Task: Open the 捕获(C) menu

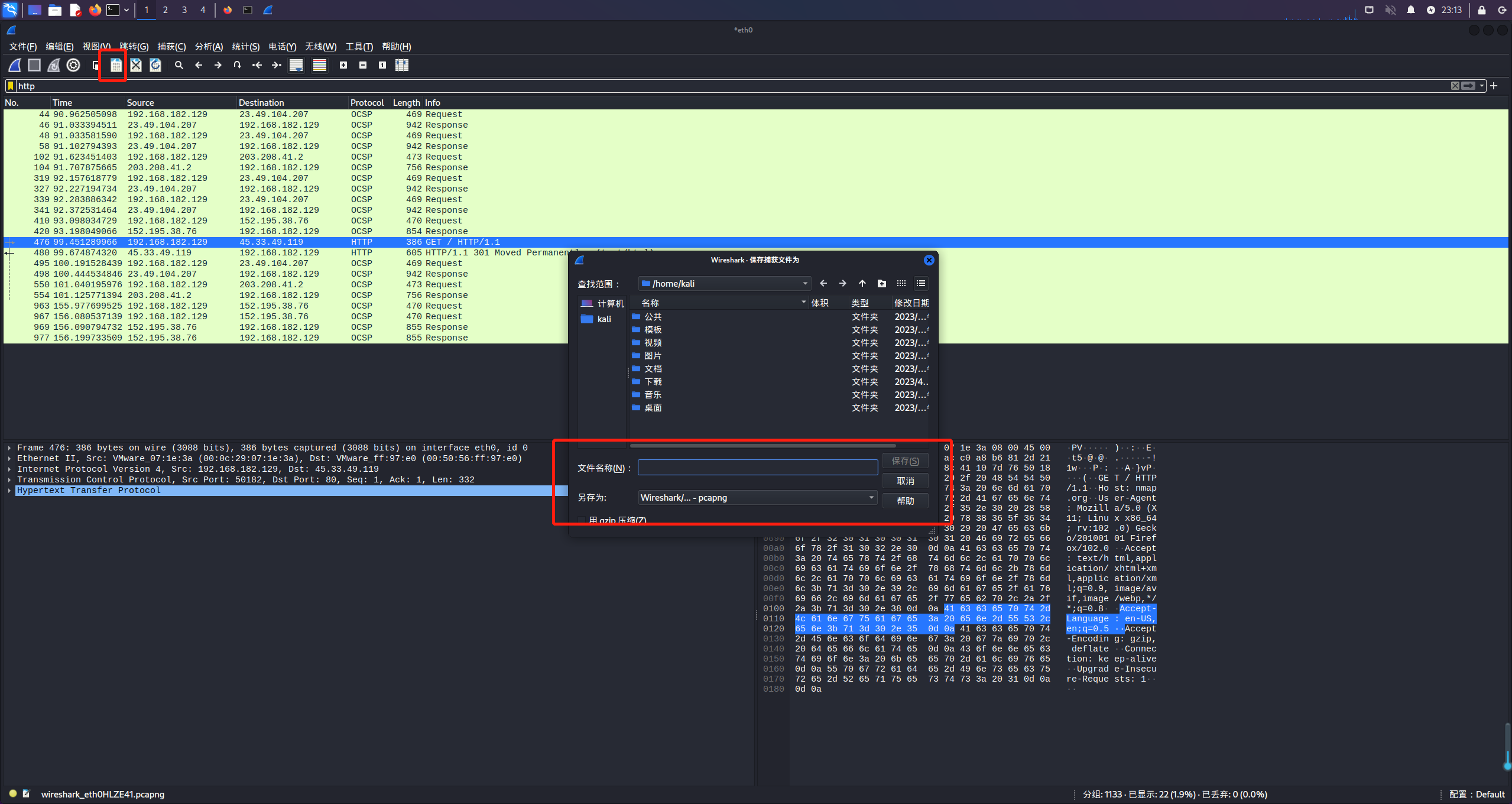Action: 171,47
